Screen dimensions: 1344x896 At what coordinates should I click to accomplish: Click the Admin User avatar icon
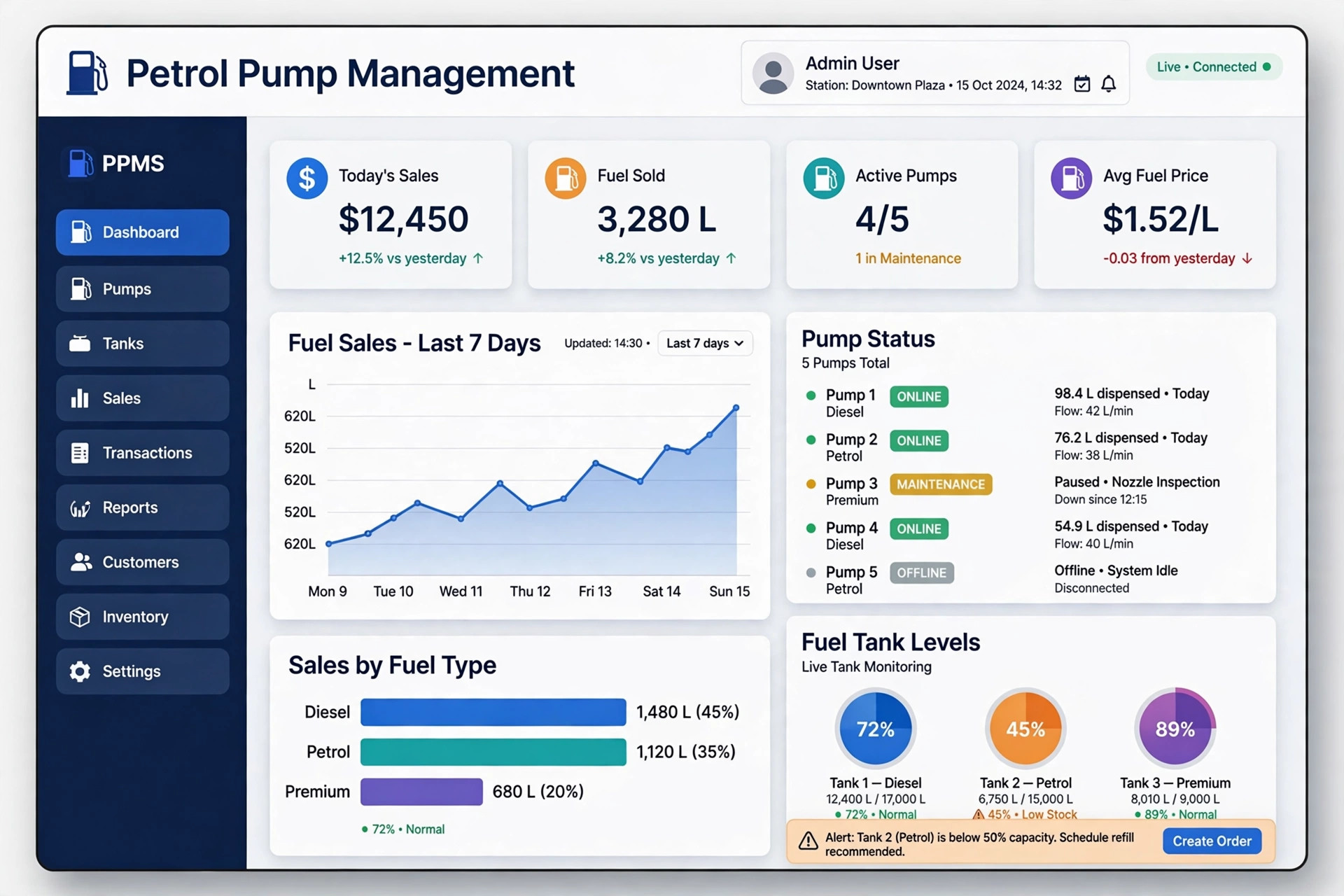[773, 73]
